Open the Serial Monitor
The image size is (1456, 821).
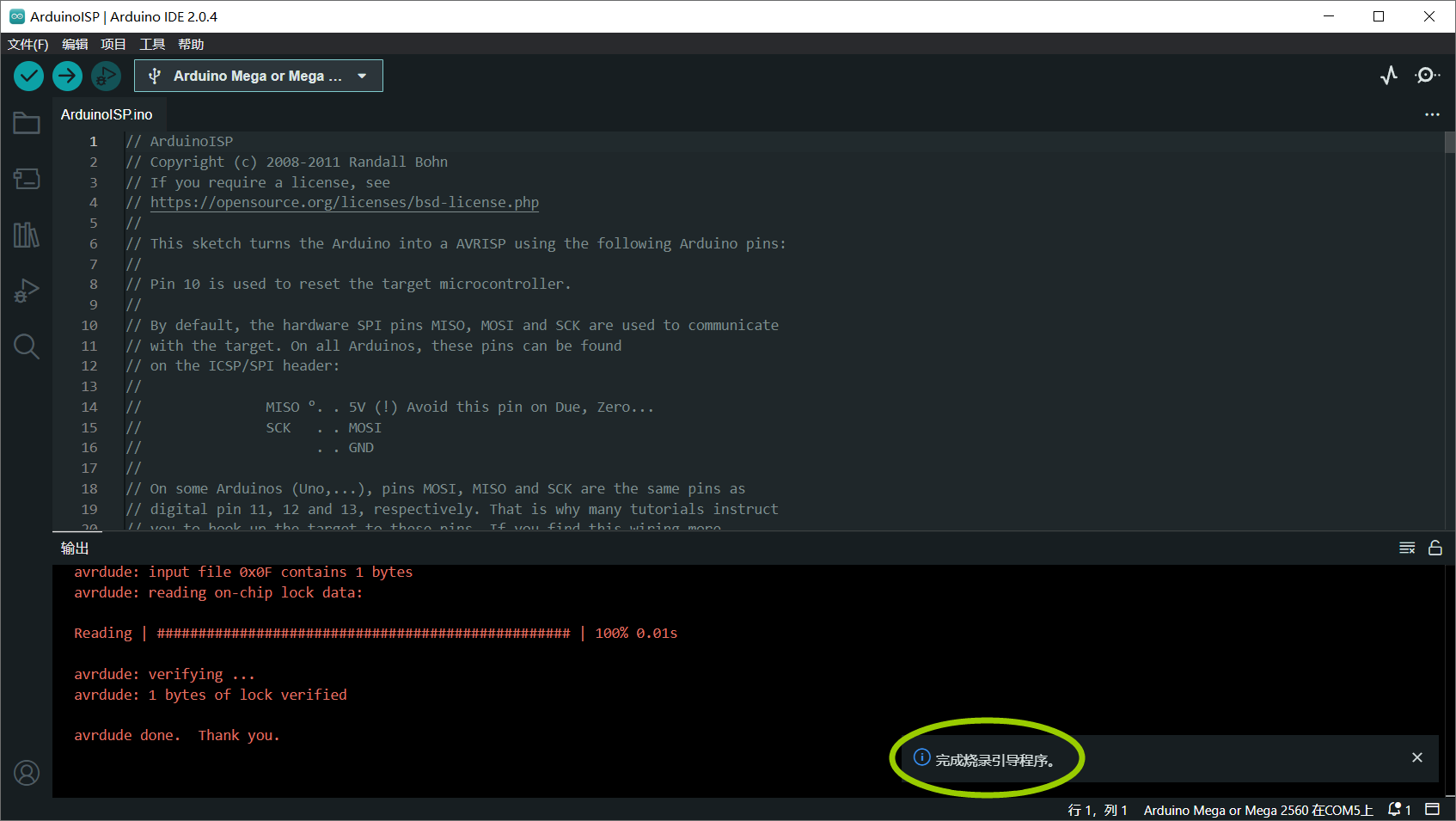point(1427,76)
